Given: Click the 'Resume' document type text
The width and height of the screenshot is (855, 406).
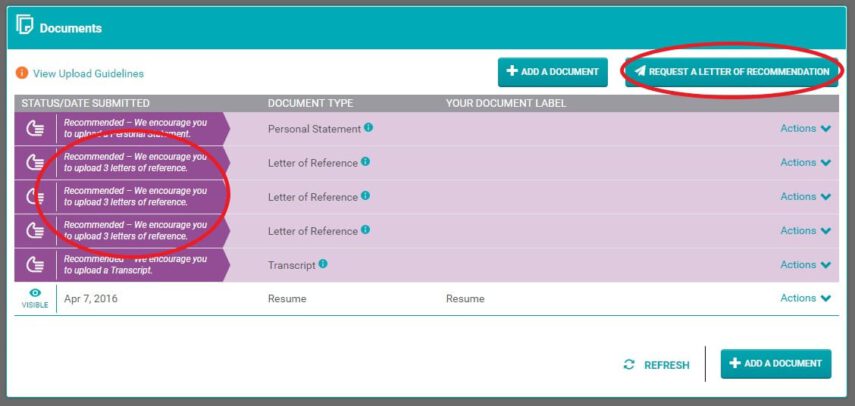Looking at the screenshot, I should click(287, 299).
